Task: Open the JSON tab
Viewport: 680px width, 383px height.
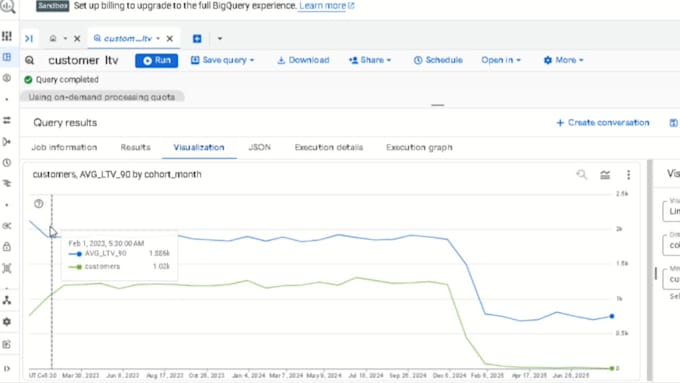Action: pos(259,147)
